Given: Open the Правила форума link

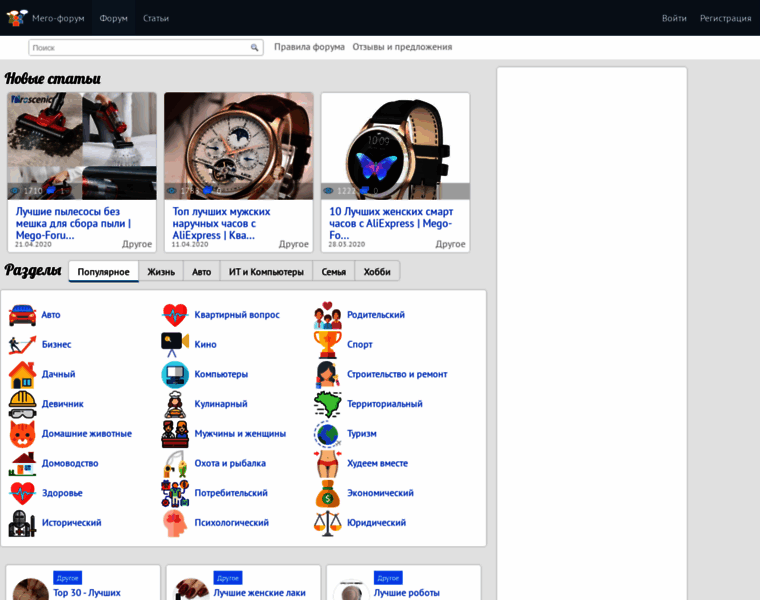Looking at the screenshot, I should 309,47.
